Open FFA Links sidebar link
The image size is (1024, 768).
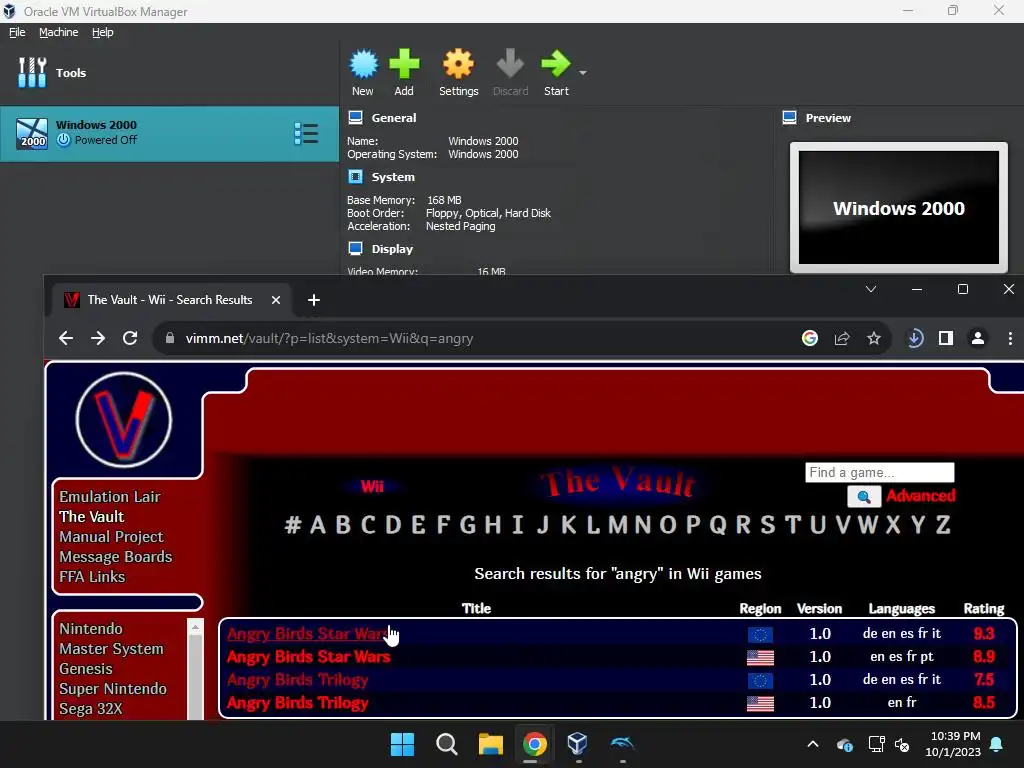coord(92,577)
